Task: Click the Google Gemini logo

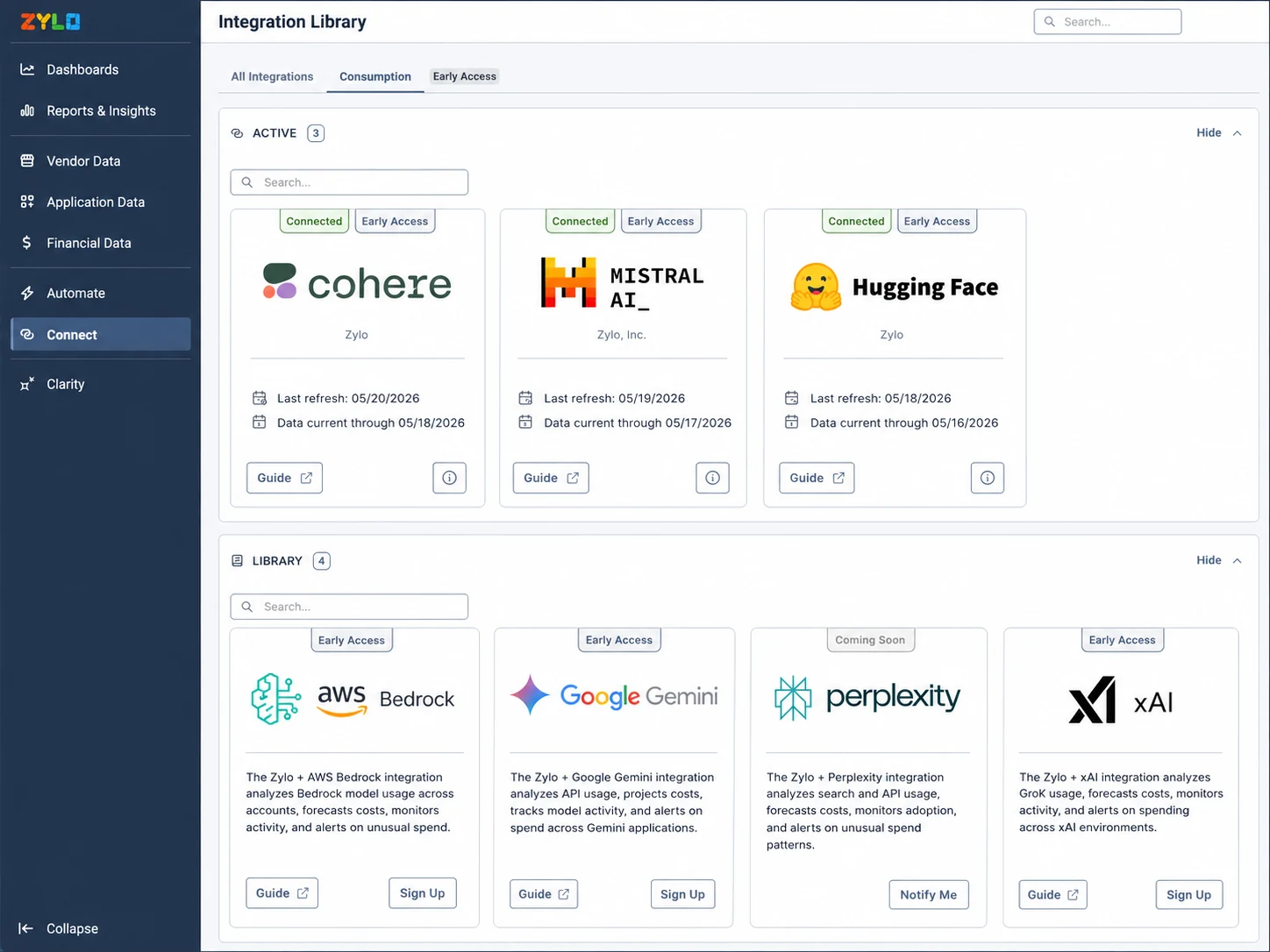Action: pyautogui.click(x=614, y=696)
